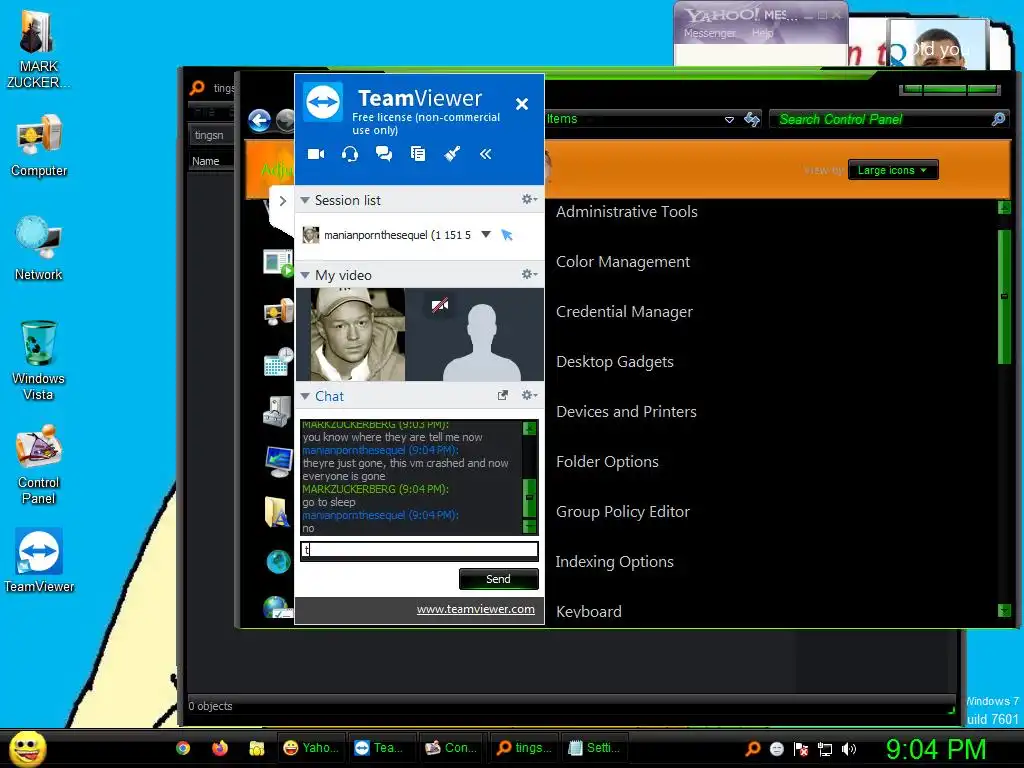
Task: Click the Control Panel search magnifier icon
Action: click(x=998, y=119)
